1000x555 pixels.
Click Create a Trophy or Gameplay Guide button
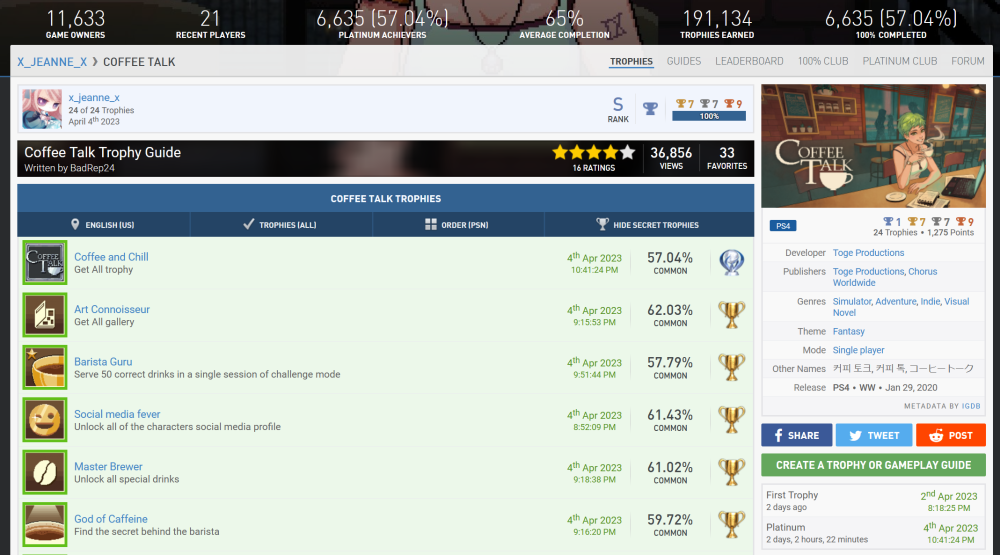click(873, 465)
